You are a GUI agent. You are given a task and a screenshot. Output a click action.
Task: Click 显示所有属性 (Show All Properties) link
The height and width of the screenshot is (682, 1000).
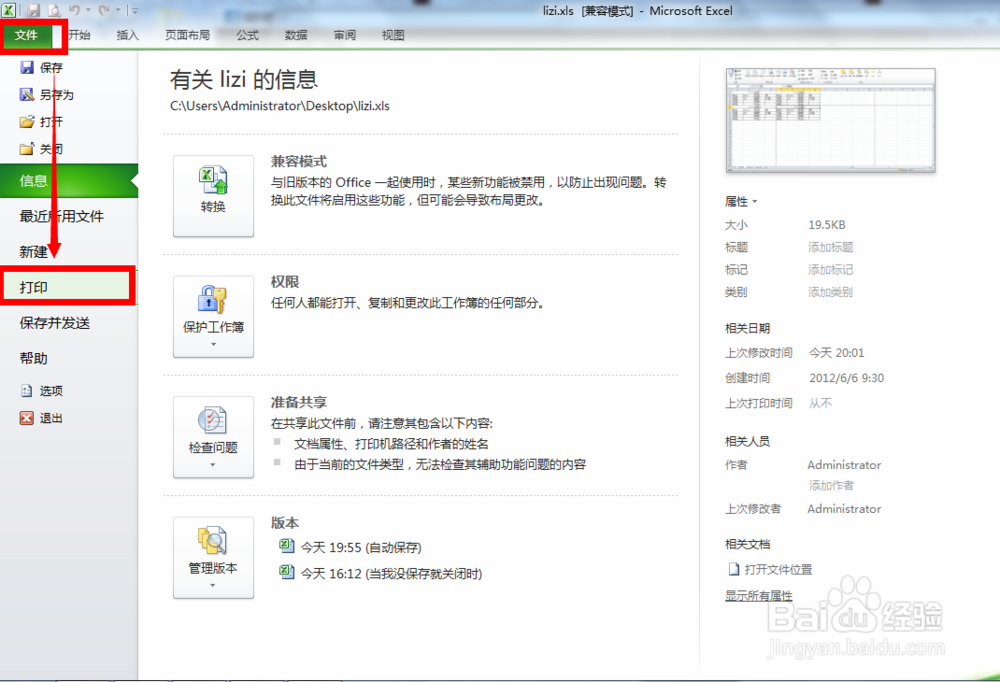[759, 594]
